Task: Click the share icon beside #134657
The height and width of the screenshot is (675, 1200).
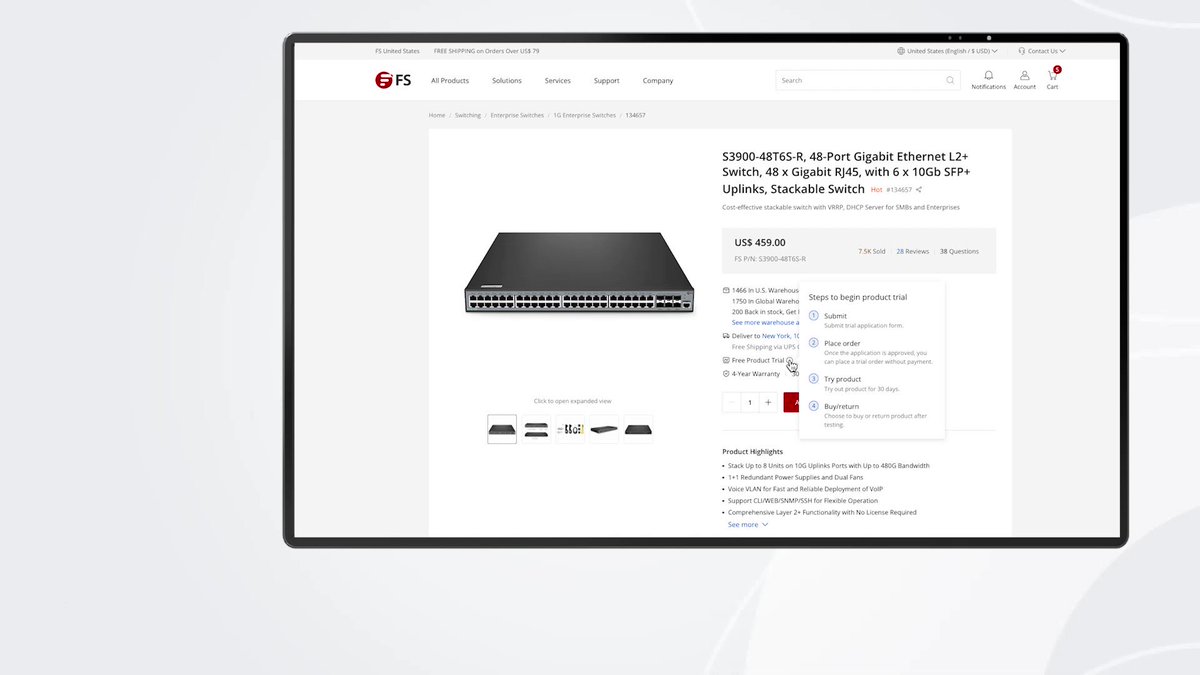Action: point(919,189)
